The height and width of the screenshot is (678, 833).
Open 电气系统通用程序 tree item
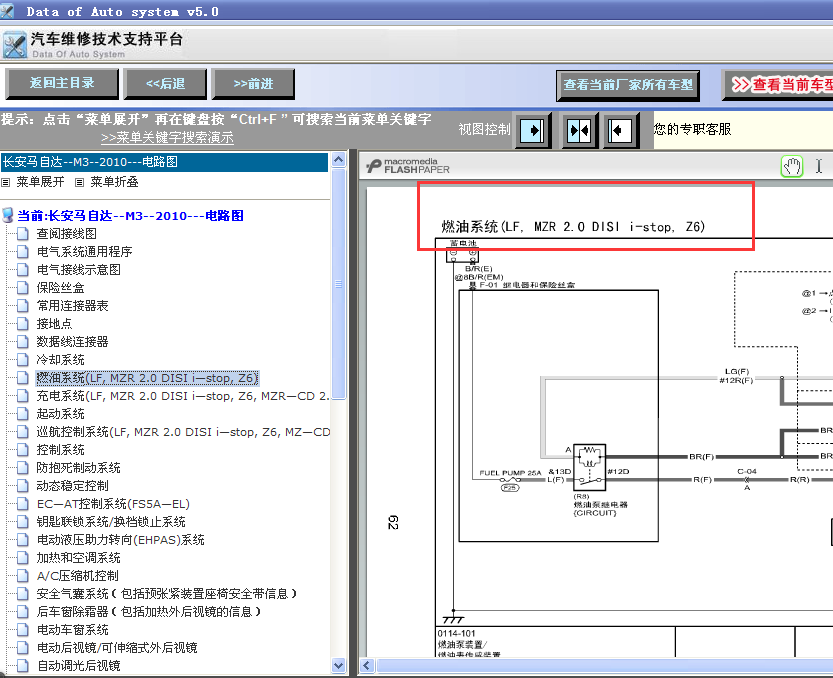tap(84, 252)
